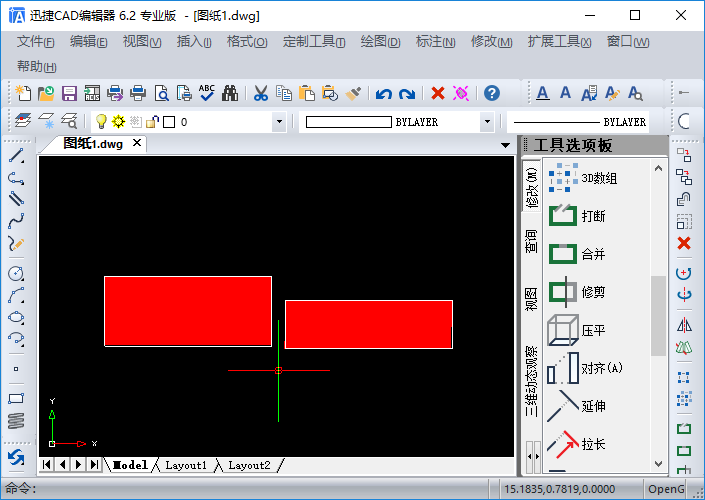Image resolution: width=705 pixels, height=500 pixels.
Task: Select the Point tool in the left toolbar
Action: coord(16,369)
